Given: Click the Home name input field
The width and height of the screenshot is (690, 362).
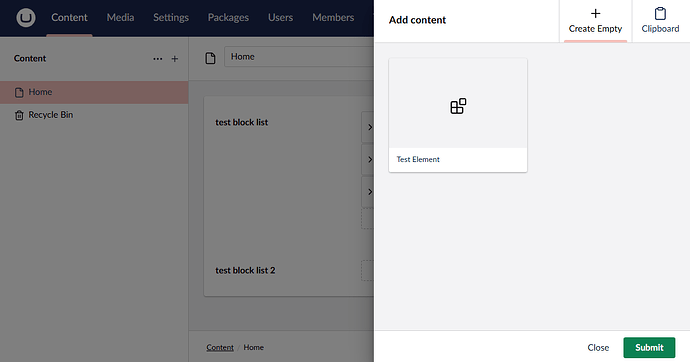Looking at the screenshot, I should (299, 57).
